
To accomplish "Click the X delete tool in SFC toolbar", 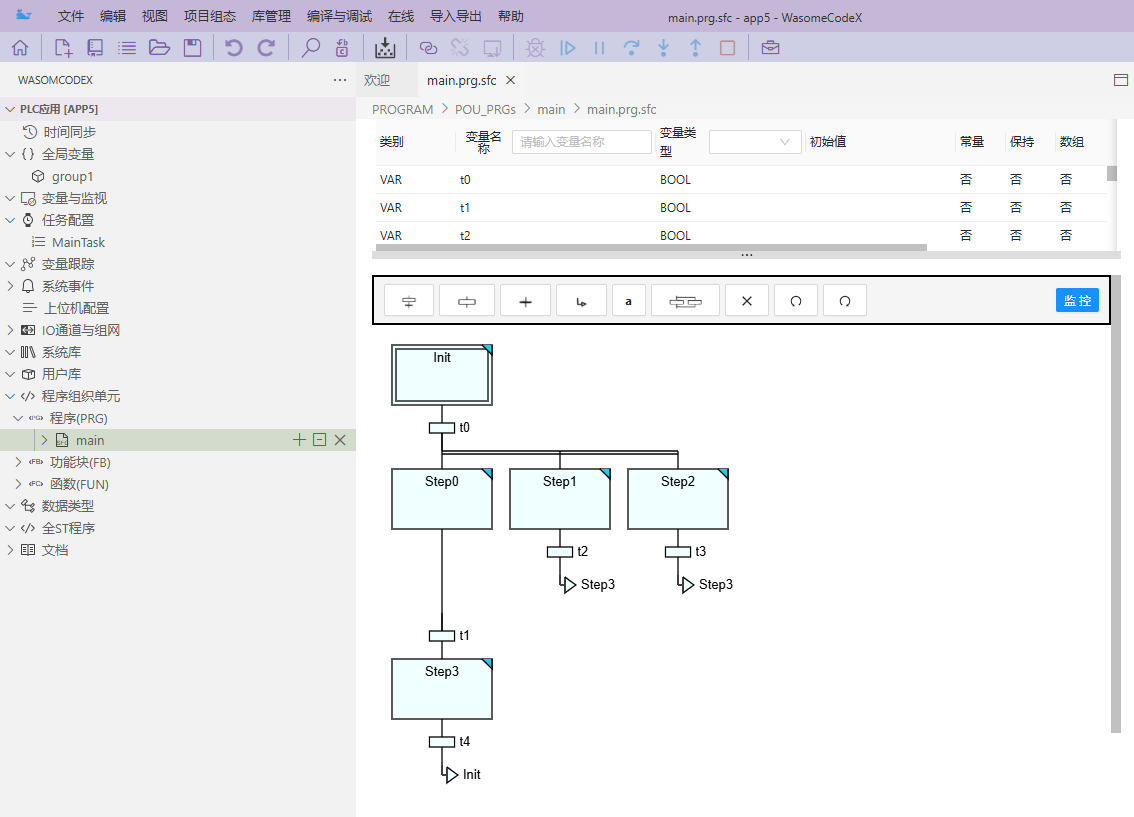I will coord(747,301).
